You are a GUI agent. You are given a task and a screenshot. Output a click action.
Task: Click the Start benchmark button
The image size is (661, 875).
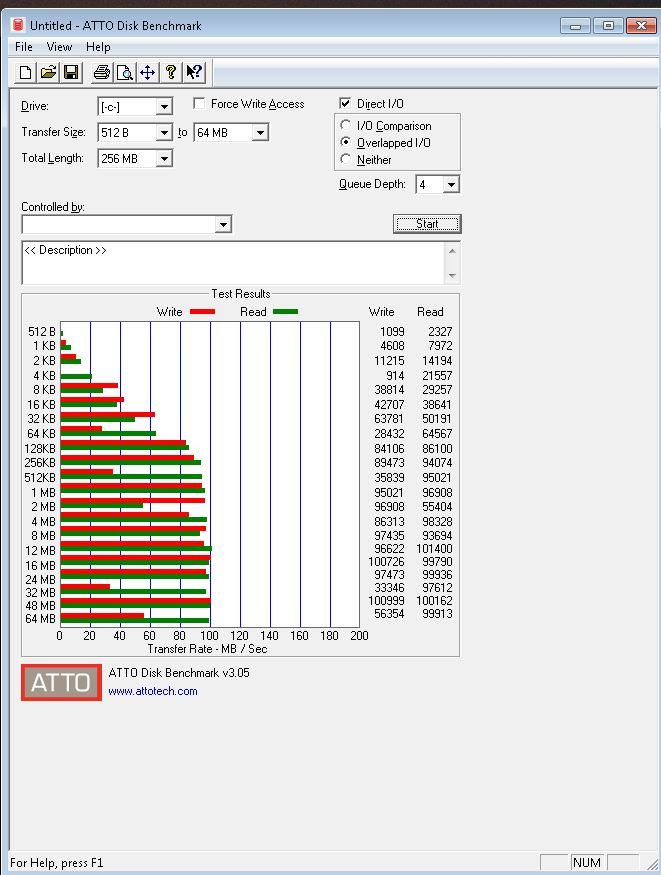pos(427,224)
